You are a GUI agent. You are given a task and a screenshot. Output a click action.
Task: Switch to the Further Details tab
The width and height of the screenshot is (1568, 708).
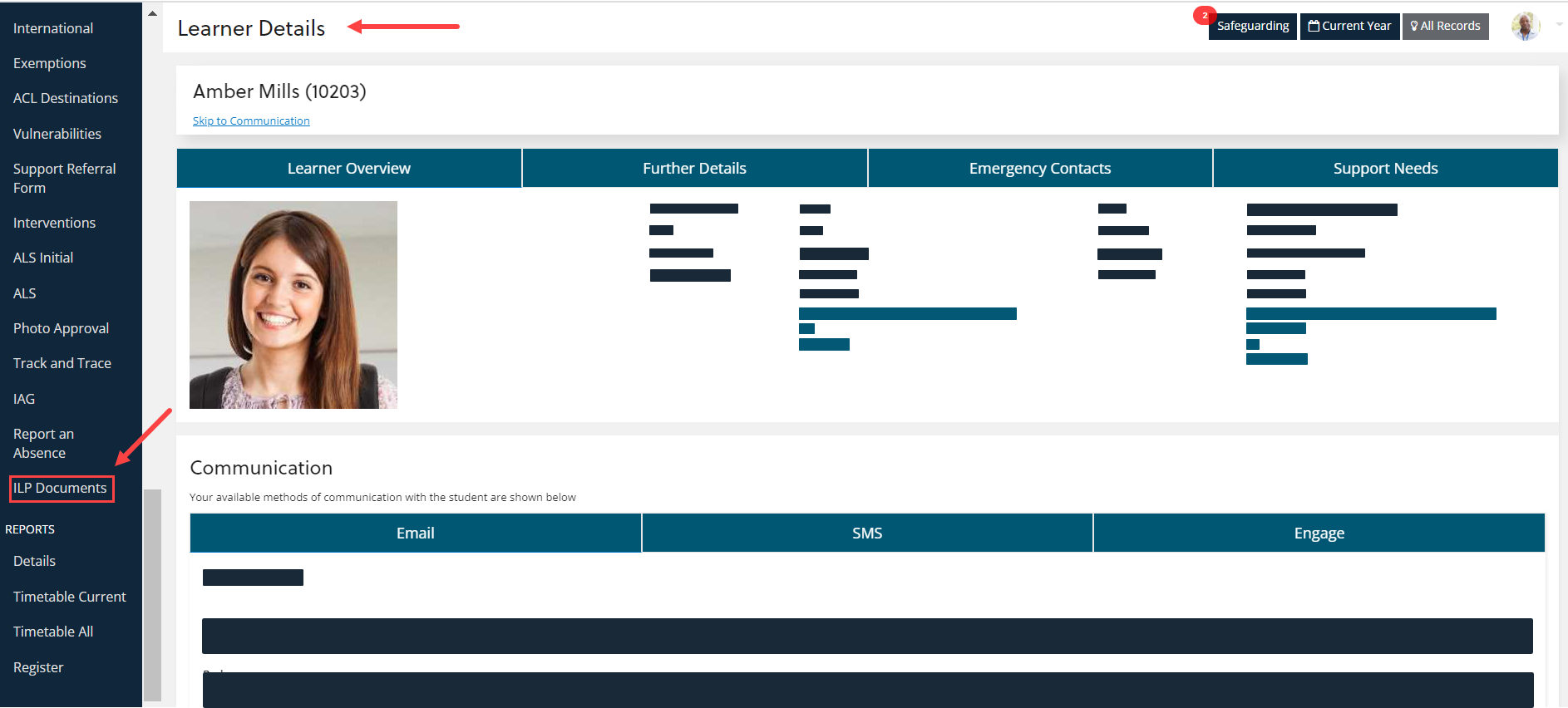click(694, 169)
